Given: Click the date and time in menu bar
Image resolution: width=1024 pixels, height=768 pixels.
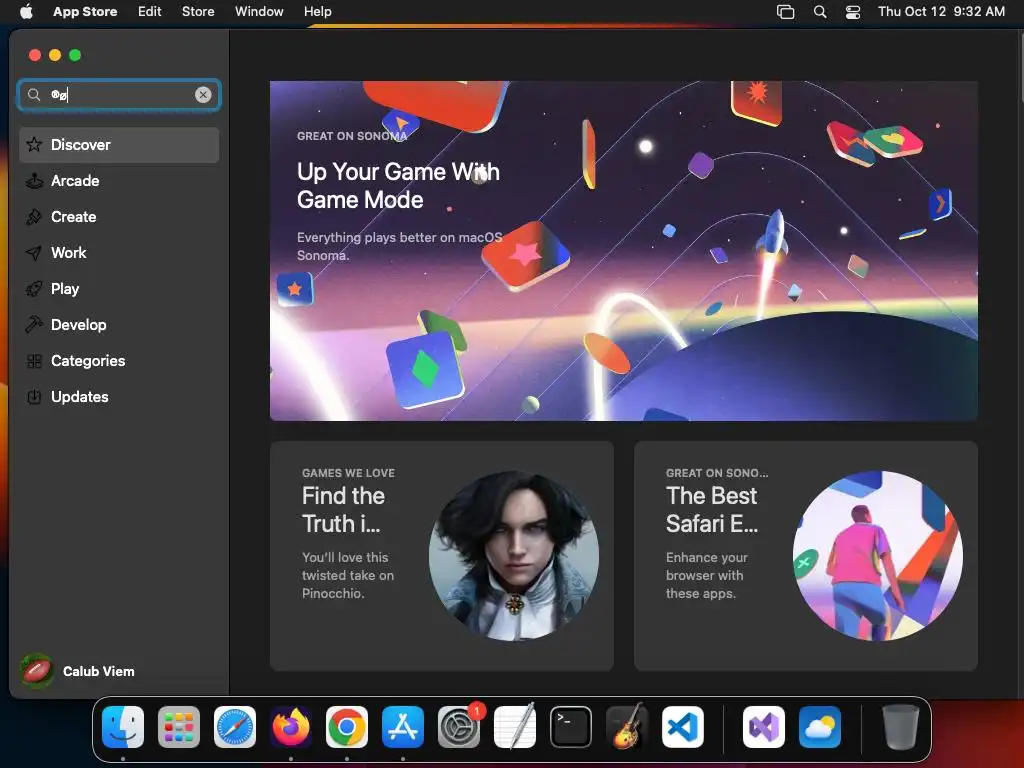Looking at the screenshot, I should coord(941,11).
